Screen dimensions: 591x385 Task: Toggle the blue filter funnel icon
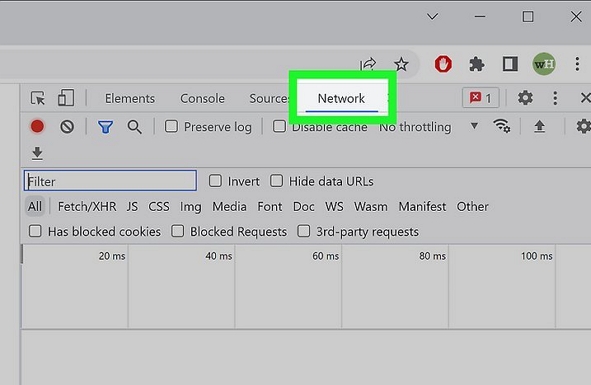click(x=106, y=127)
